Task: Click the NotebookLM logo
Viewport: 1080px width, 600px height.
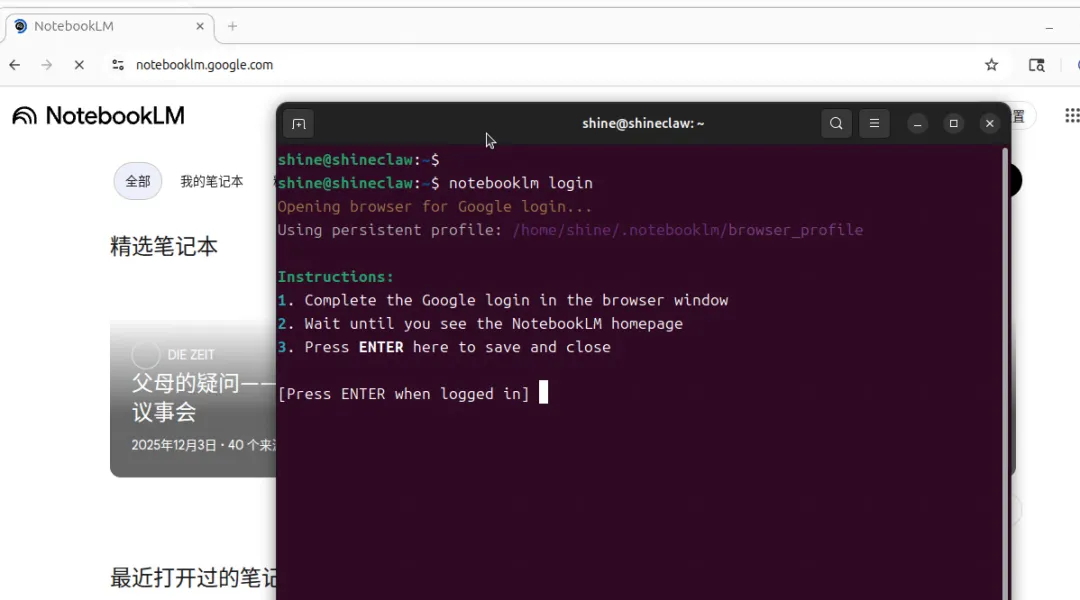Action: [x=98, y=116]
